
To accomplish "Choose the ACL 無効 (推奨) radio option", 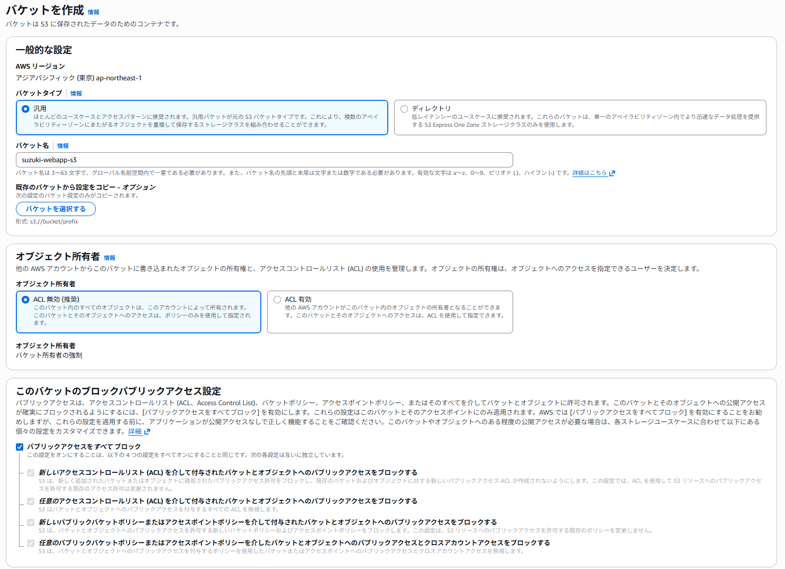I will click(26, 299).
